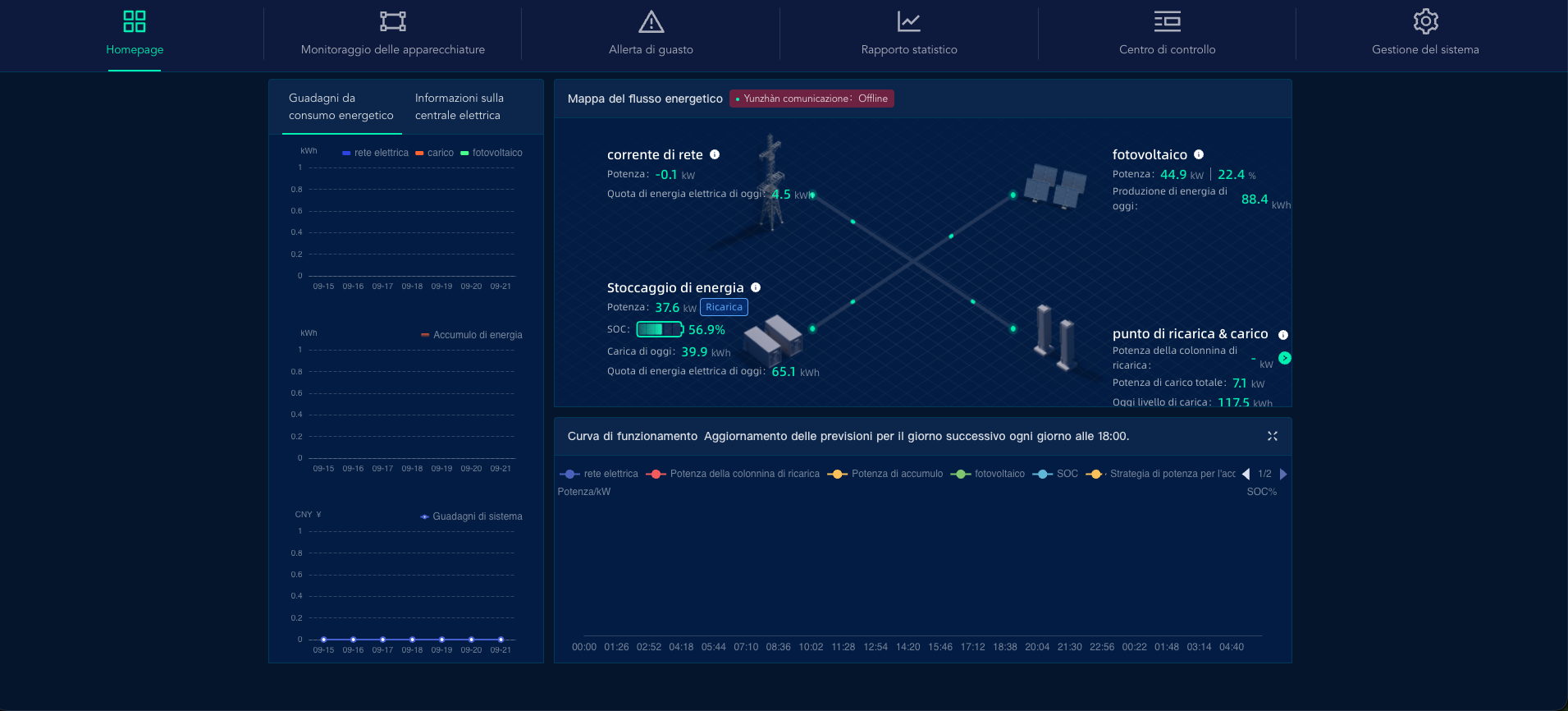Open the Centro di controllo icon
1568x711 pixels.
pyautogui.click(x=1168, y=21)
